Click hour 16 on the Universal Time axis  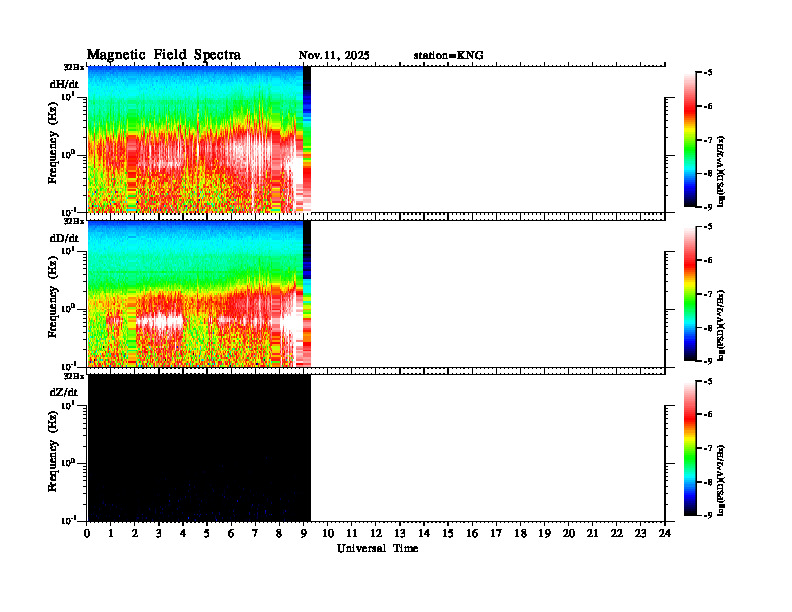[472, 533]
